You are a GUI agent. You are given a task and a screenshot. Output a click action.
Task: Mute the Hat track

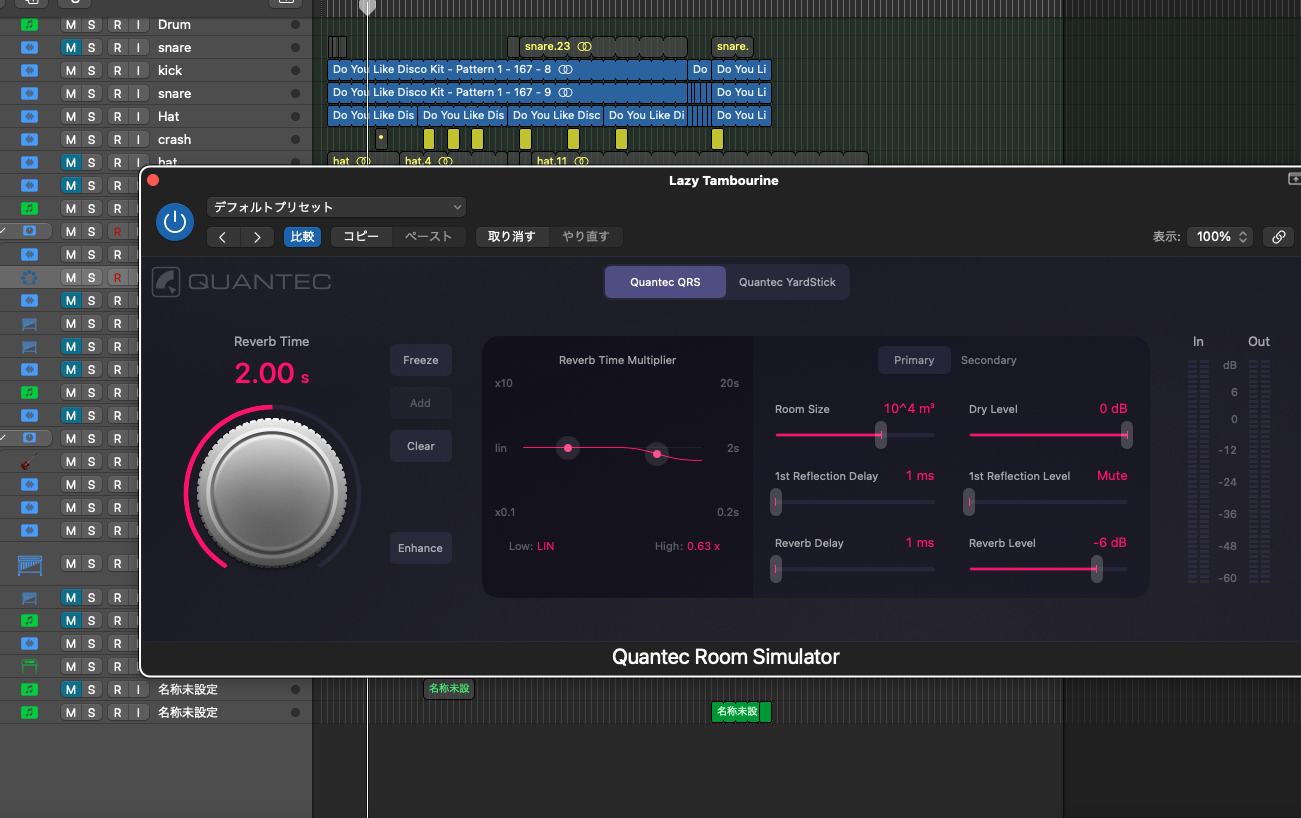pos(71,116)
